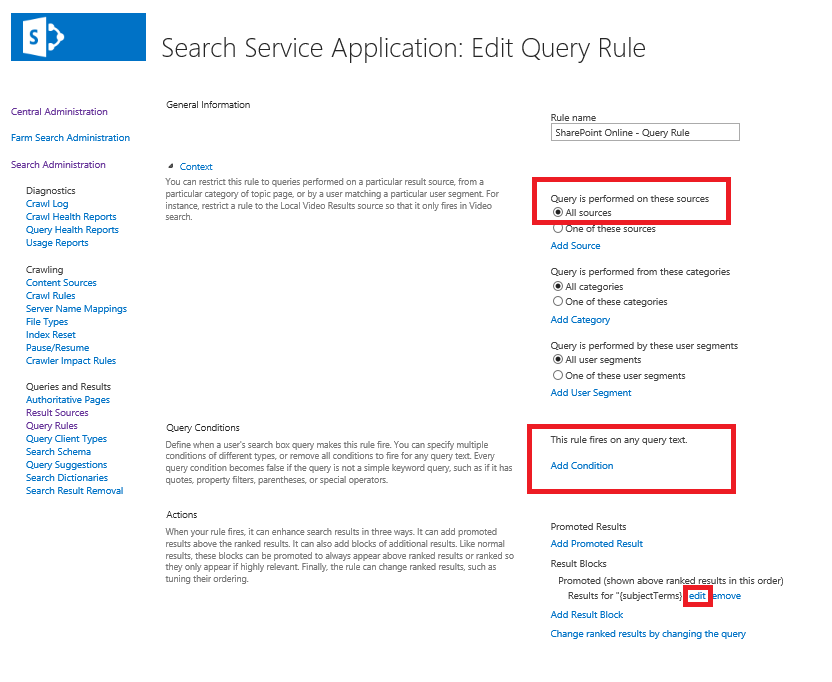This screenshot has height=682, width=832.
Task: Click Add Category link
Action: coord(580,319)
